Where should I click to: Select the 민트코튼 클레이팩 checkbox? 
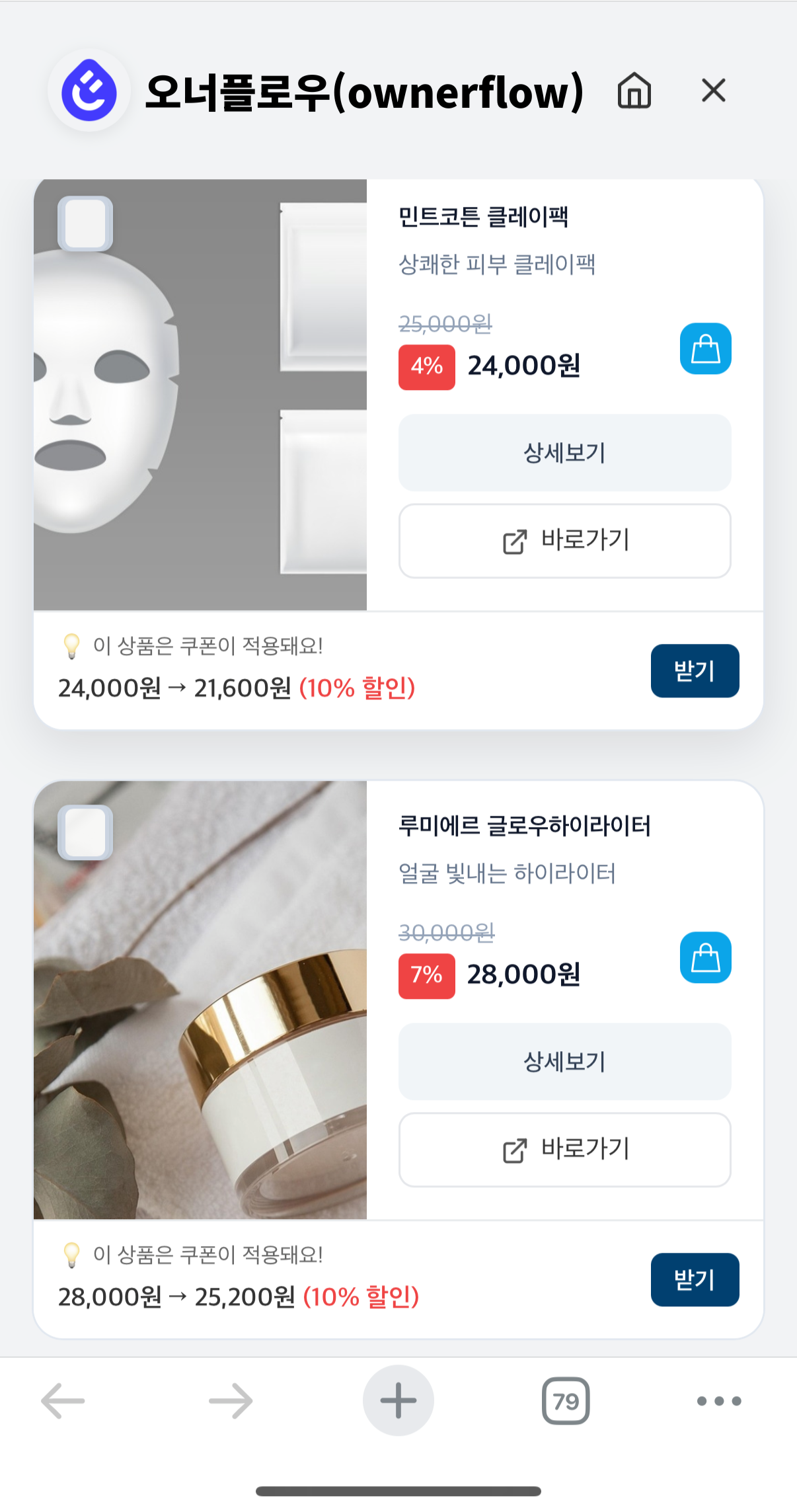click(x=85, y=223)
